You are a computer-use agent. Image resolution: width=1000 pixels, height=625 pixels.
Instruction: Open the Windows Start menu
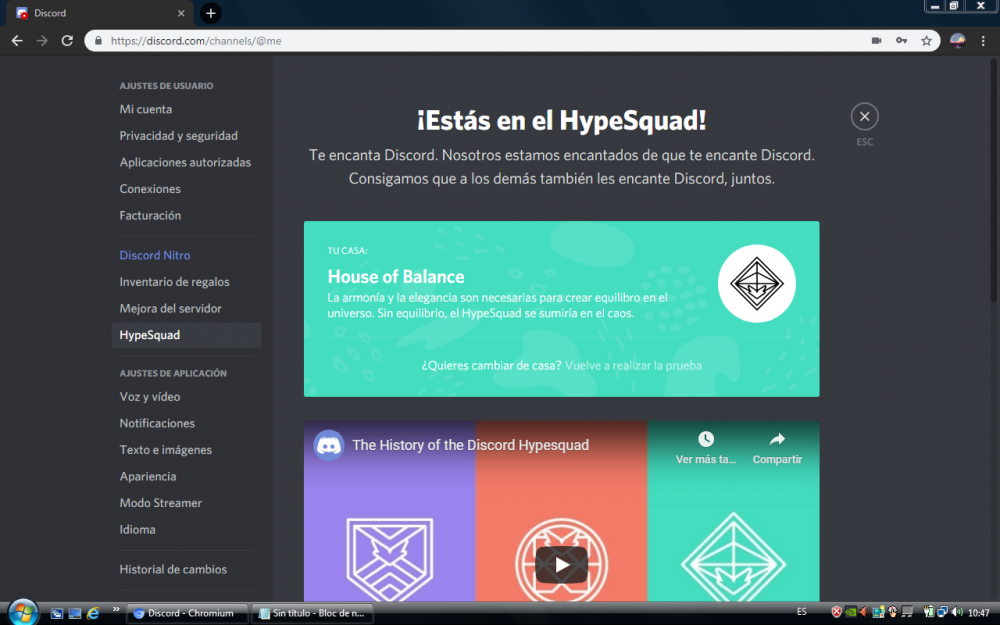[22, 612]
